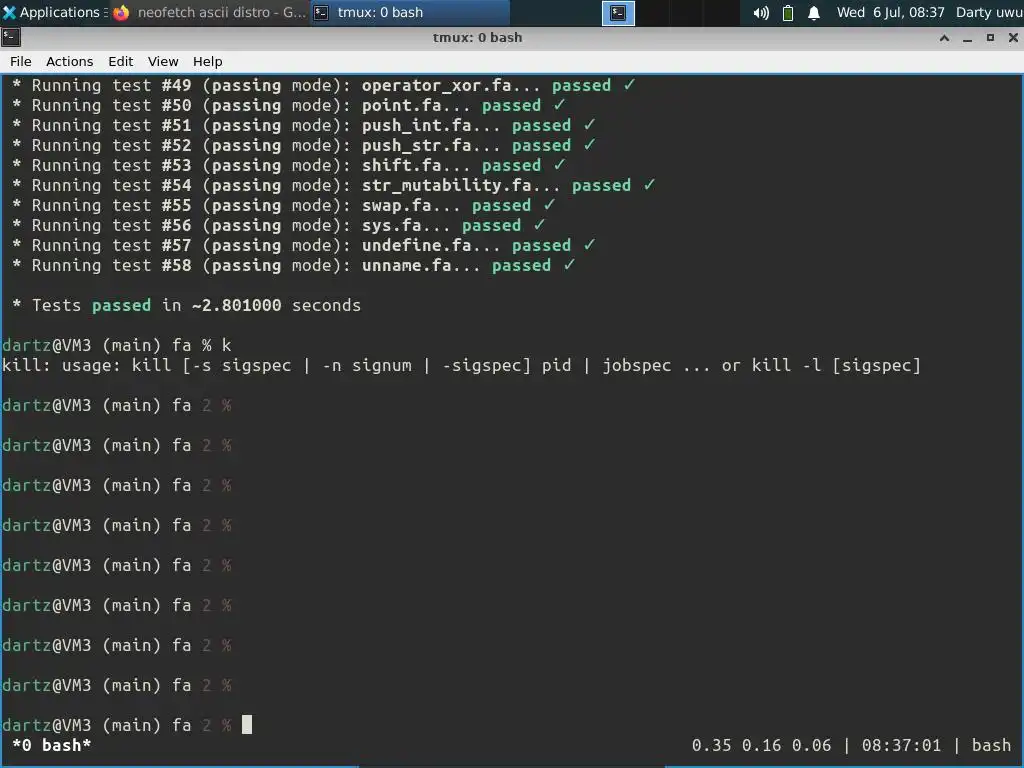Viewport: 1024px width, 768px height.
Task: Roll up window with the up-arrow button
Action: [x=944, y=38]
